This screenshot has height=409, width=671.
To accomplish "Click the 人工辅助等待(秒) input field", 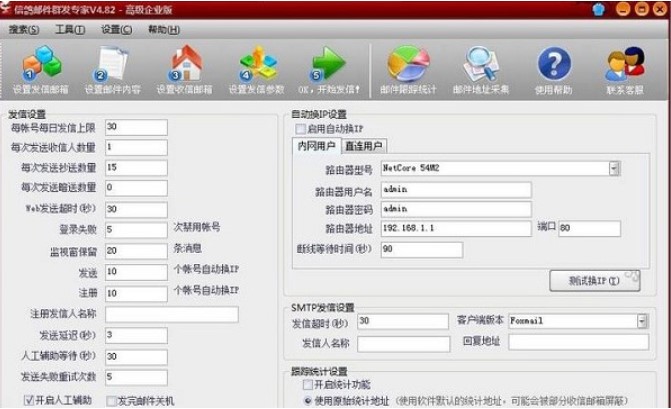I will coord(136,357).
